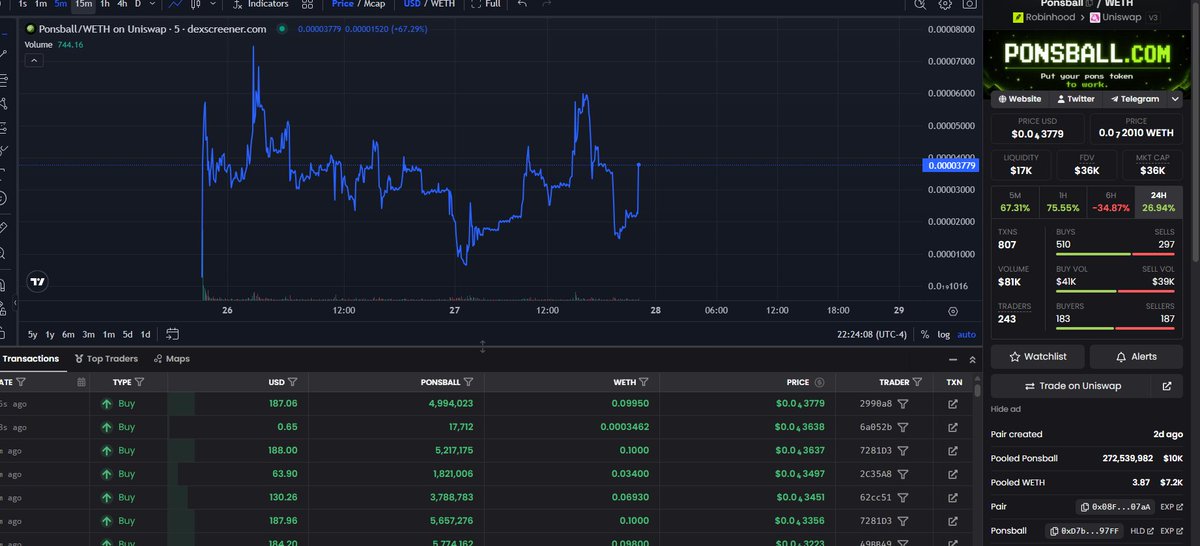Filter transactions by PONSBALL column
The image size is (1200, 546).
[468, 382]
